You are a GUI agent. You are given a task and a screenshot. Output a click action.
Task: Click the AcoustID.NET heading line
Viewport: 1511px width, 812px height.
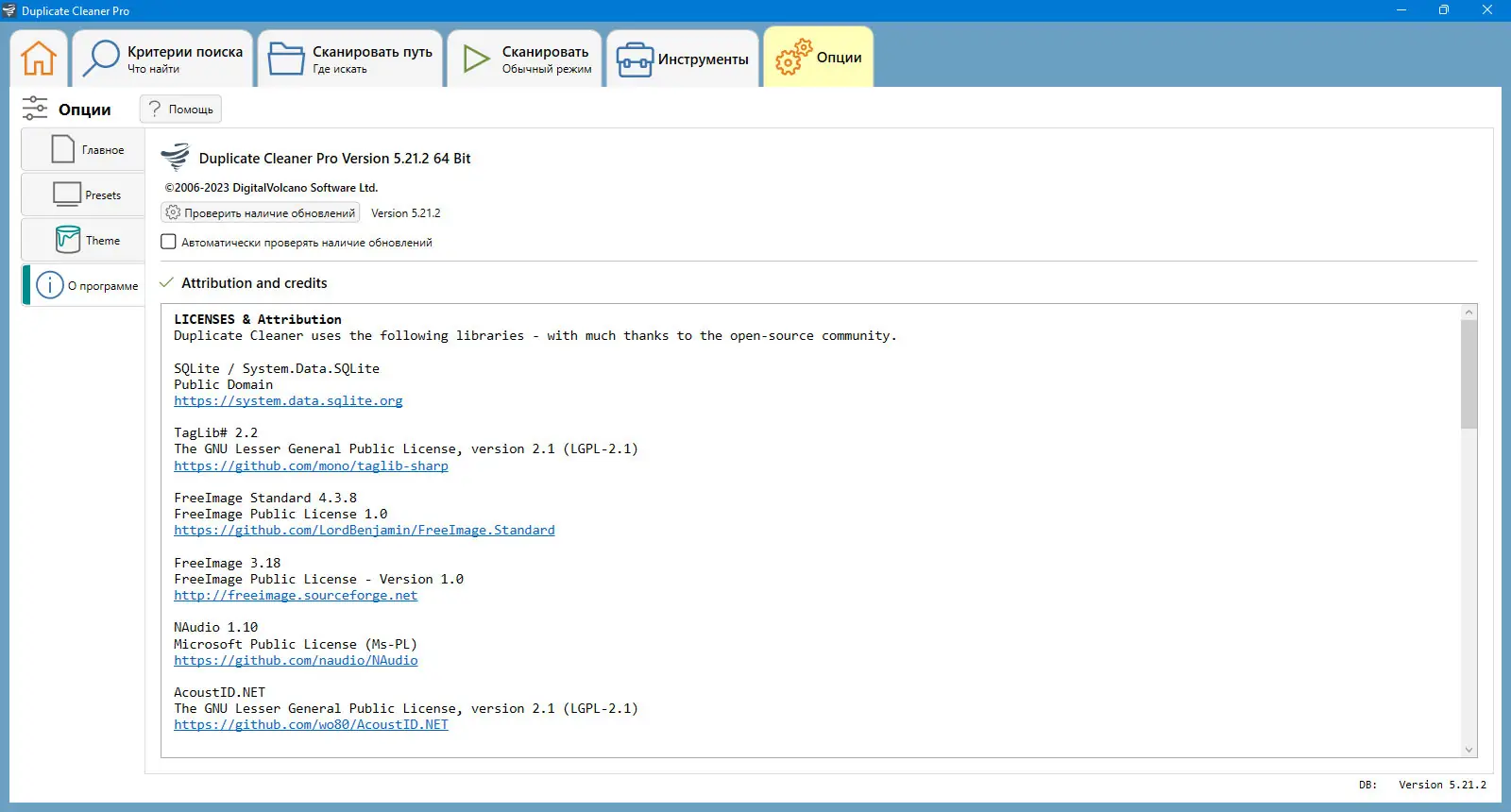click(x=219, y=692)
